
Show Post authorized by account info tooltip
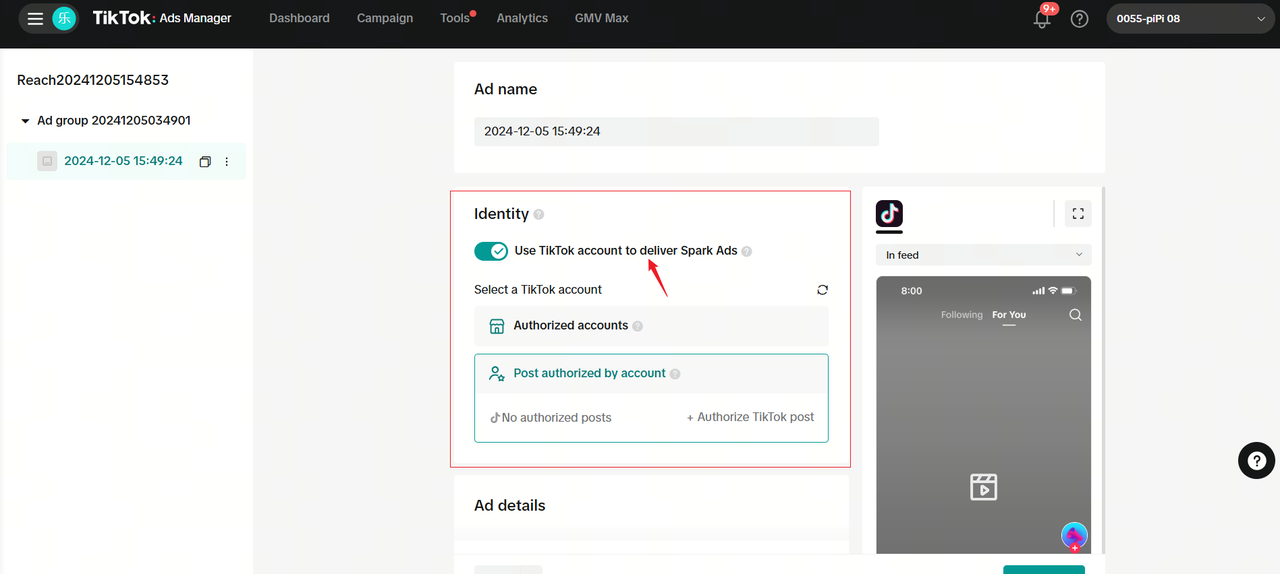click(x=675, y=374)
